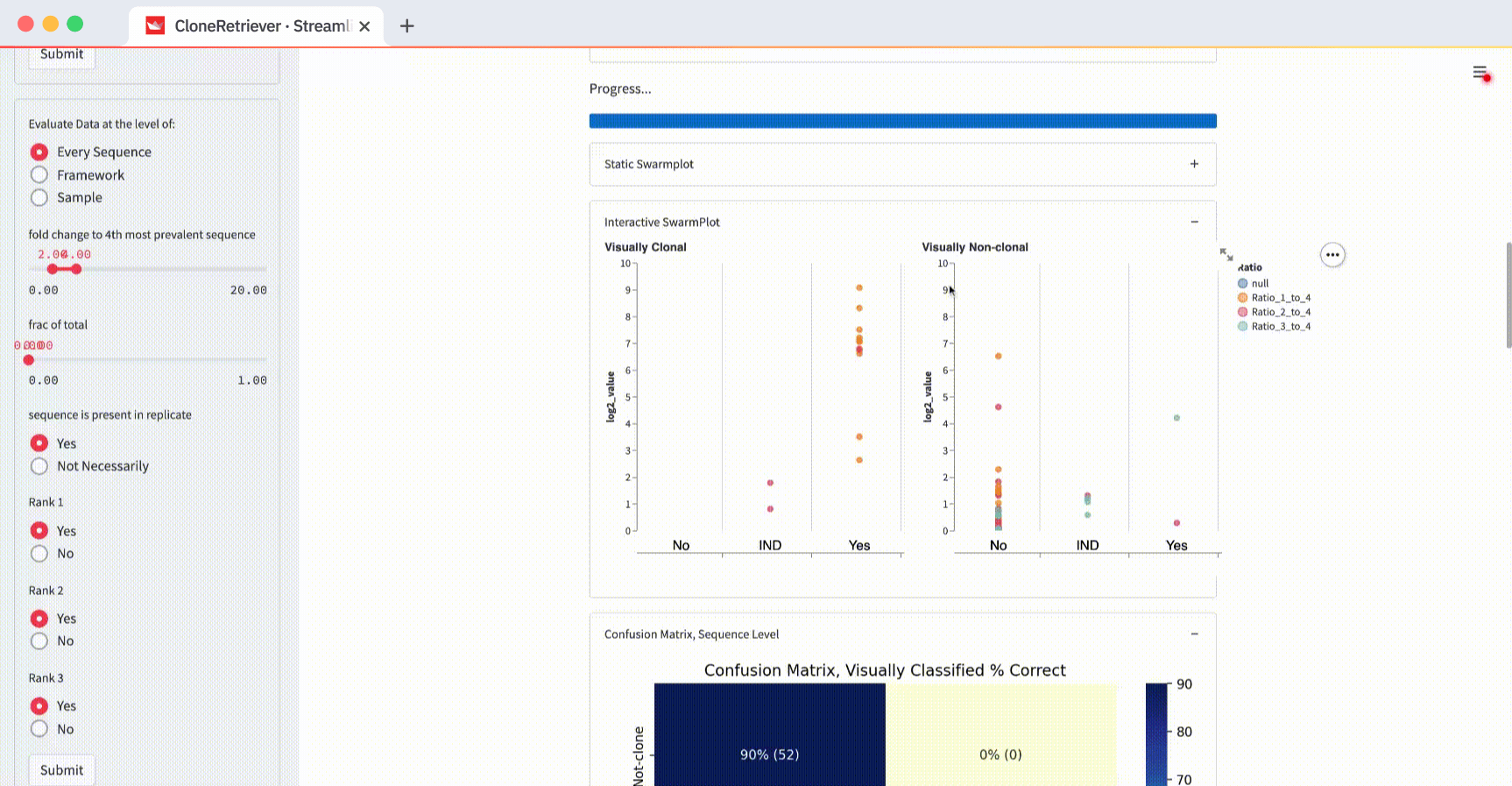The height and width of the screenshot is (786, 1512).
Task: Click the Ratio_2_to_4 legend marker
Action: point(1242,312)
